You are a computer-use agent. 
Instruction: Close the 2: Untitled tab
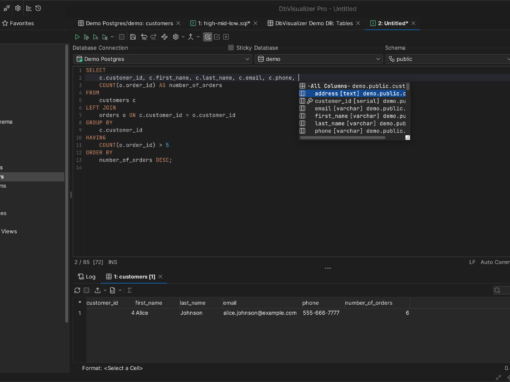(413, 23)
